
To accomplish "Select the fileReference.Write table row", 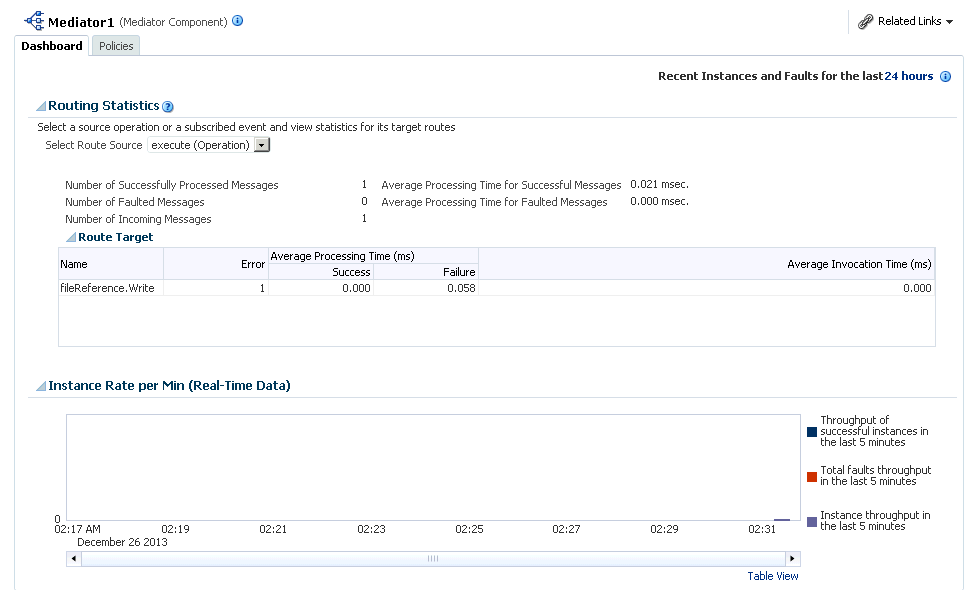I will click(108, 288).
